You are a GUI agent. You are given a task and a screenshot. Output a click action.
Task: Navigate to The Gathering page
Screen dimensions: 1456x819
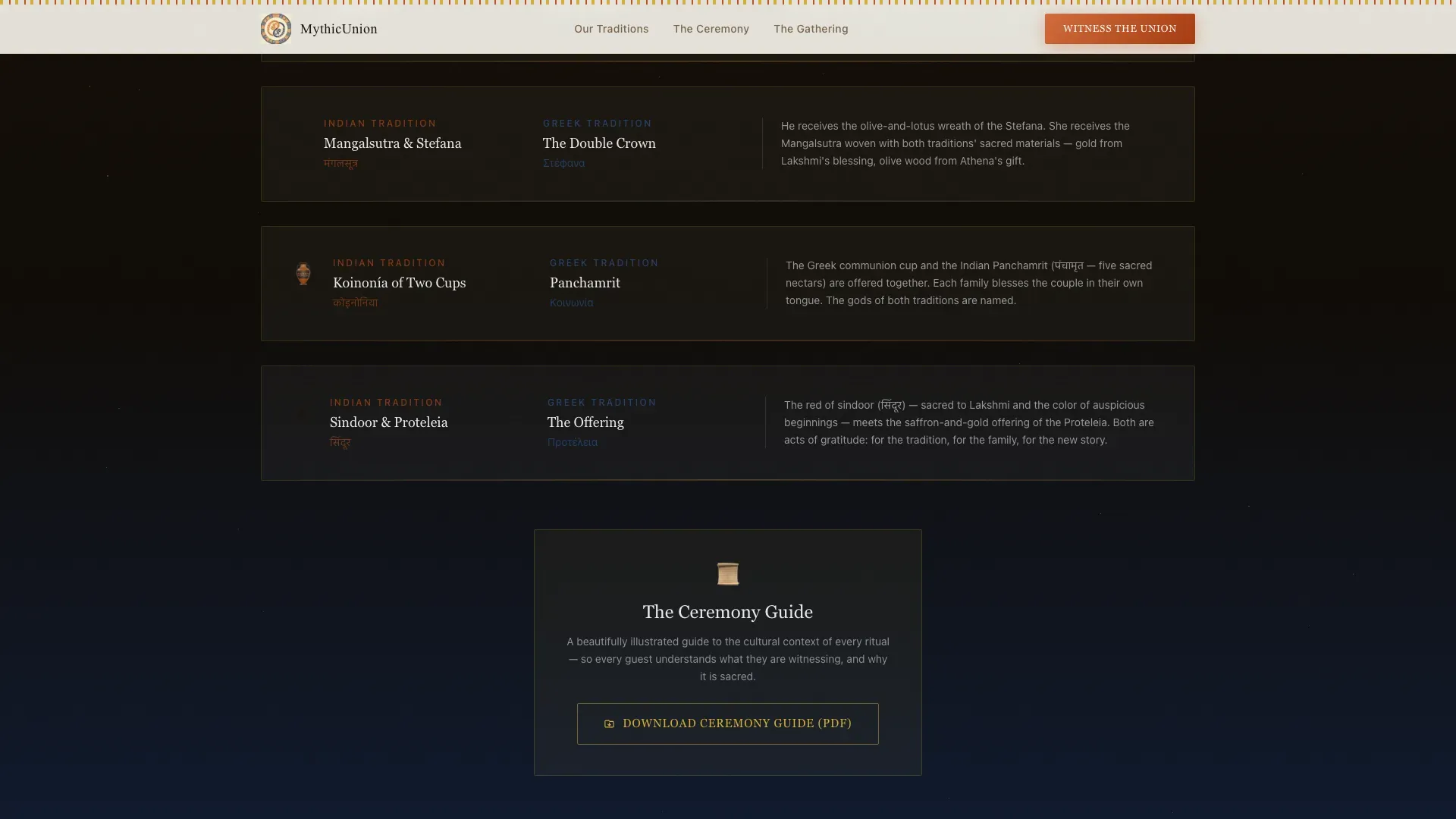pyautogui.click(x=811, y=29)
